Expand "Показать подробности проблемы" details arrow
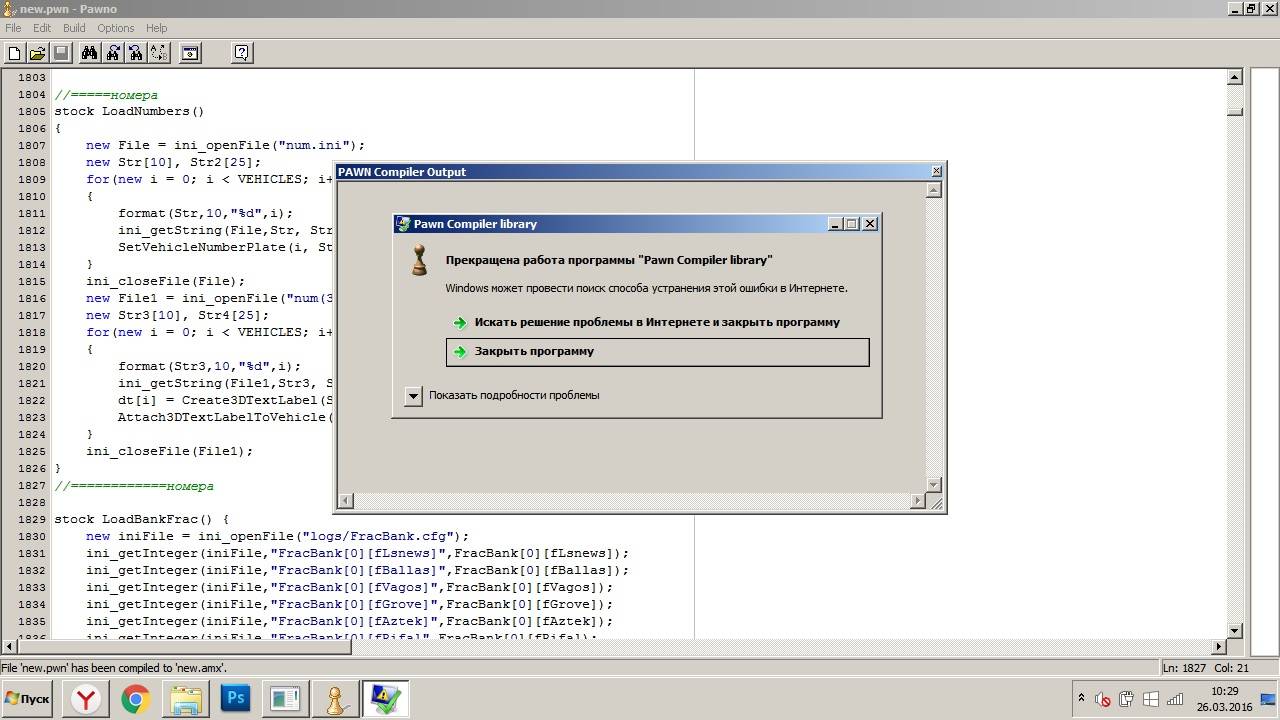 [413, 396]
